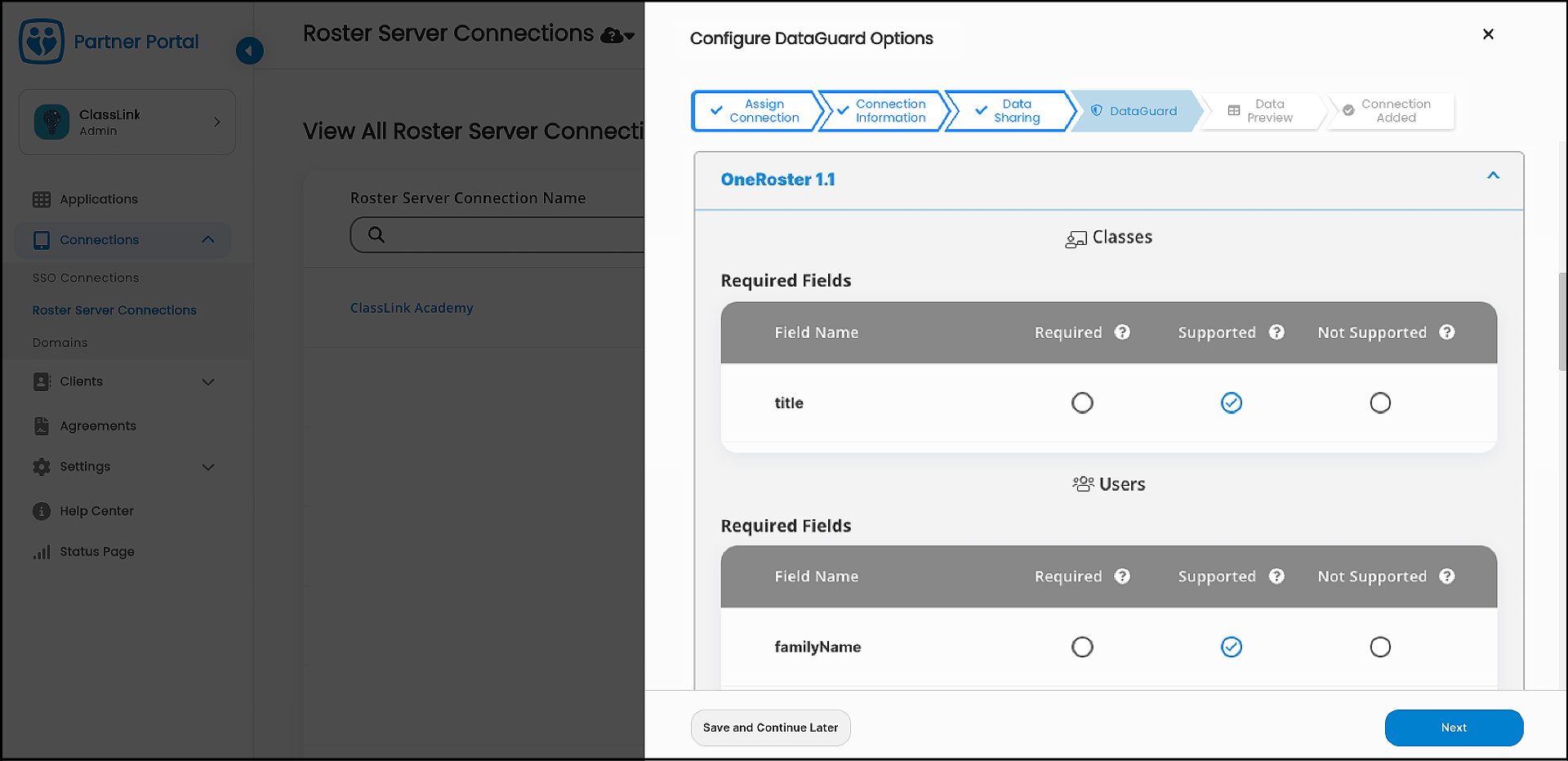The width and height of the screenshot is (1568, 761).
Task: Click the Next button
Action: (1454, 728)
